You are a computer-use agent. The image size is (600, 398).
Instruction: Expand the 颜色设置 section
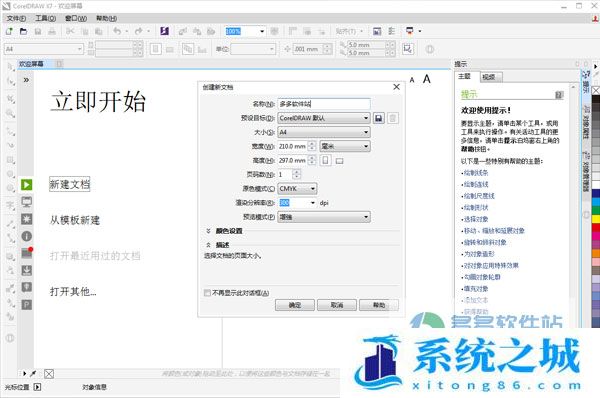[x=209, y=231]
